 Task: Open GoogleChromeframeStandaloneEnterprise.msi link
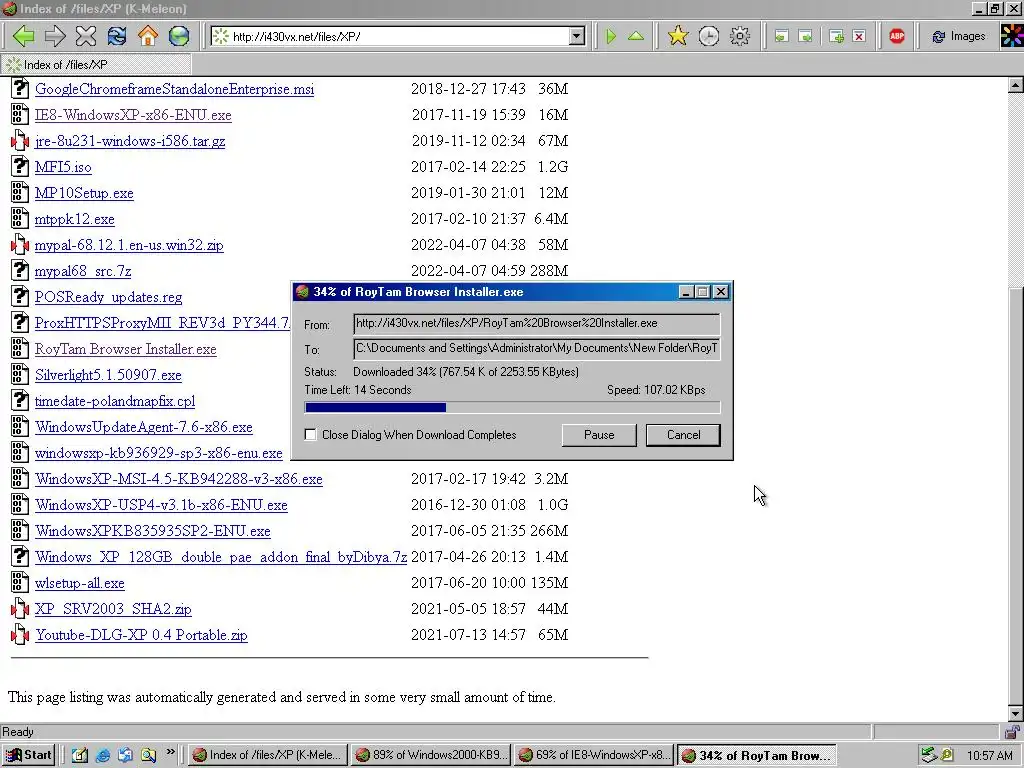pos(174,89)
